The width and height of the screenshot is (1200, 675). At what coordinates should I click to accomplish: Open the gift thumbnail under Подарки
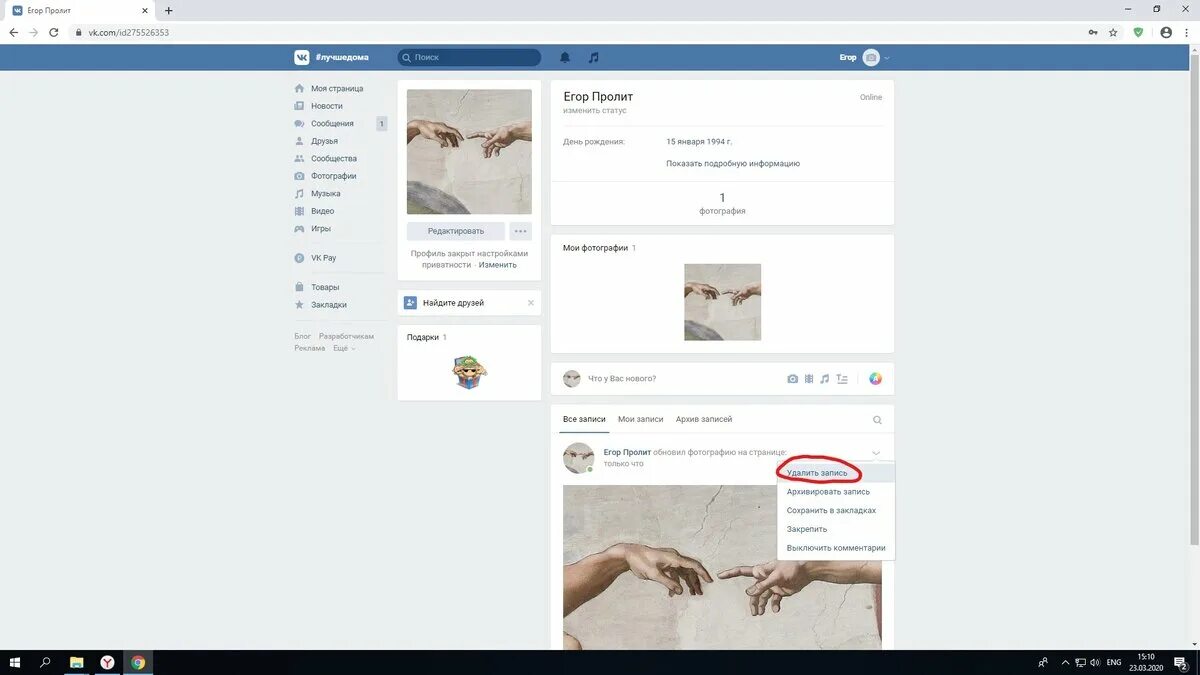[x=469, y=372]
